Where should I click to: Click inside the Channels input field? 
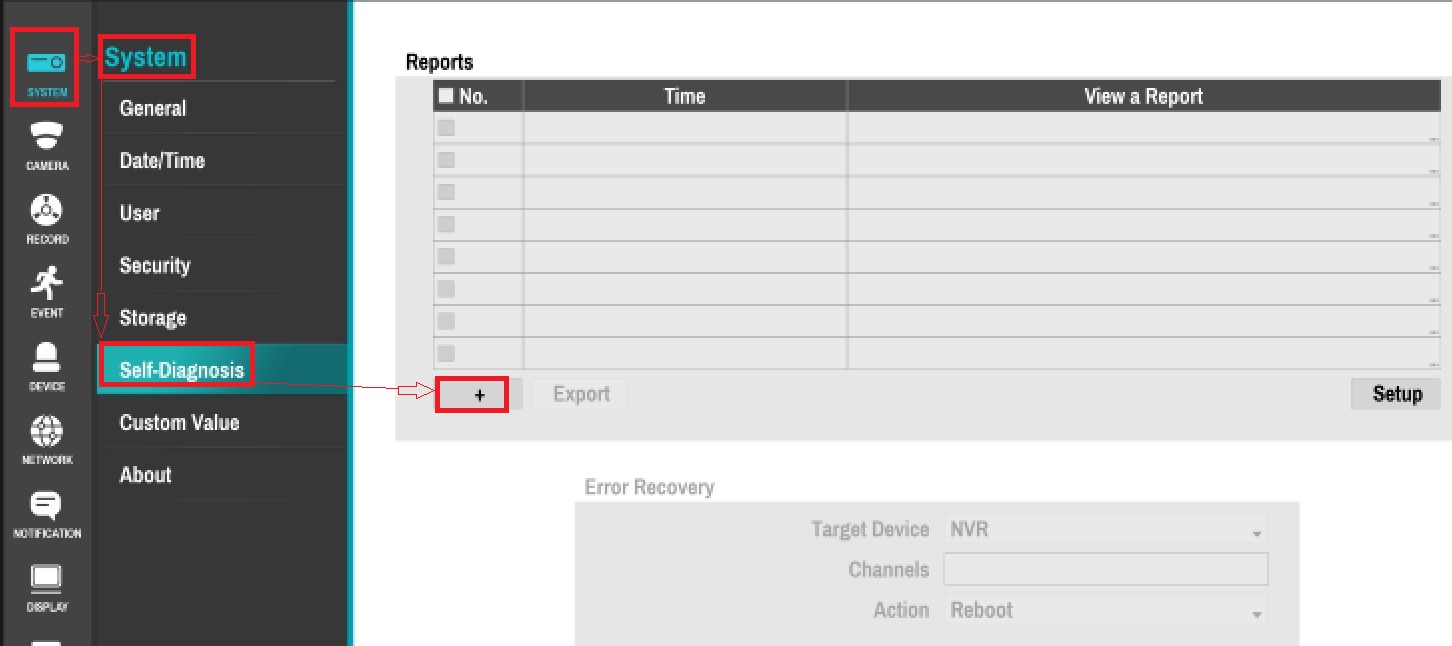[x=1105, y=569]
